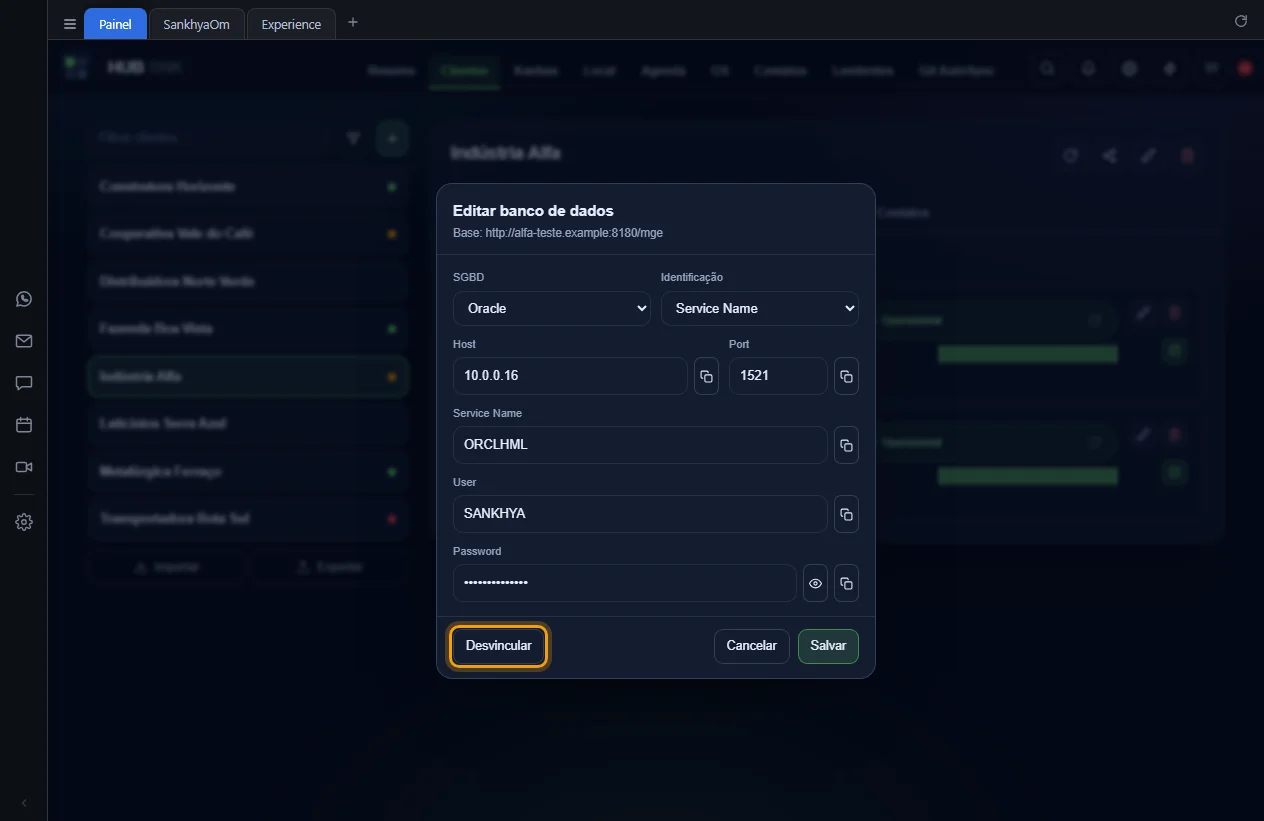The height and width of the screenshot is (821, 1264).
Task: Show the password with the eye icon
Action: click(815, 583)
